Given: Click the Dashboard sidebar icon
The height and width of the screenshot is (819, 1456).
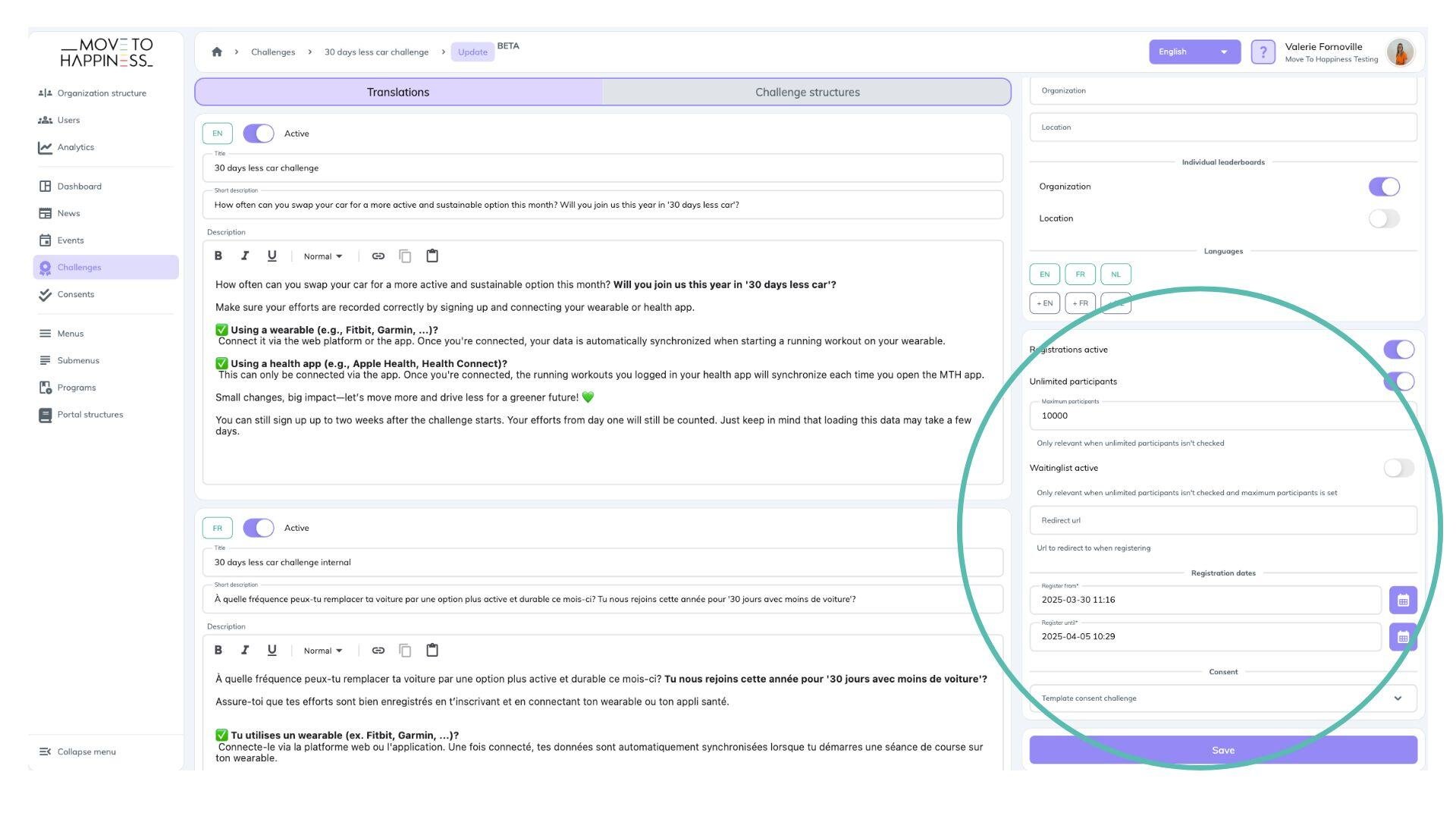Looking at the screenshot, I should [x=45, y=187].
